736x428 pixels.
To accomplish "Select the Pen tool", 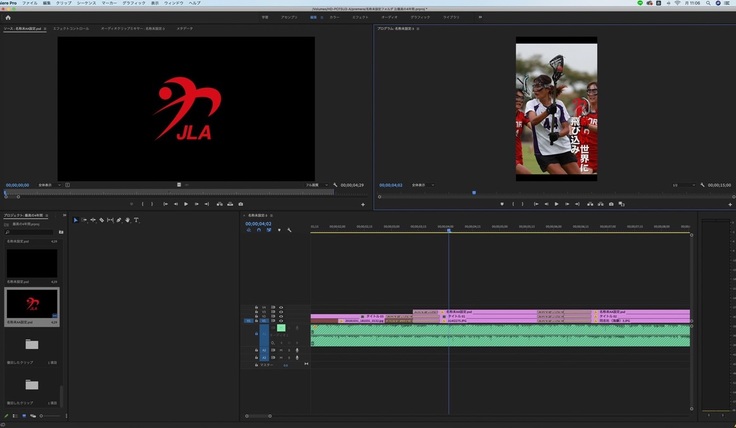I will (118, 219).
